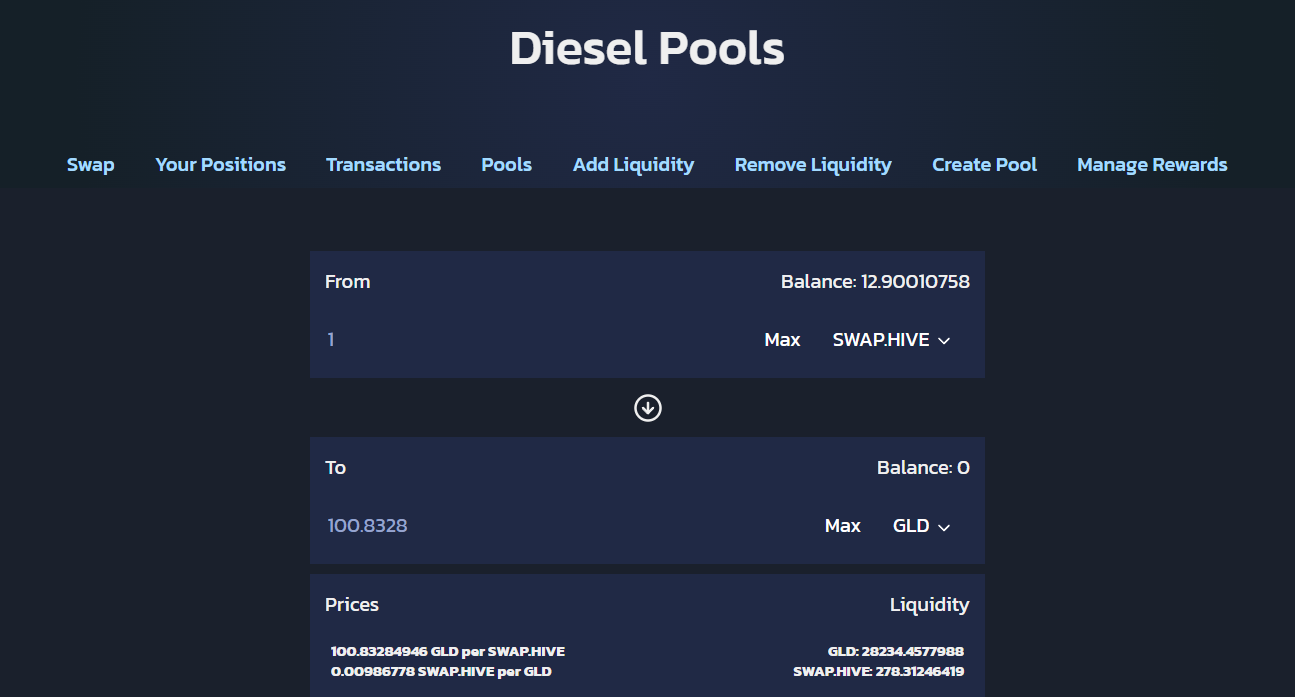Click the SWAP.HIVE liquidity amount
This screenshot has width=1295, height=697.
(x=878, y=671)
